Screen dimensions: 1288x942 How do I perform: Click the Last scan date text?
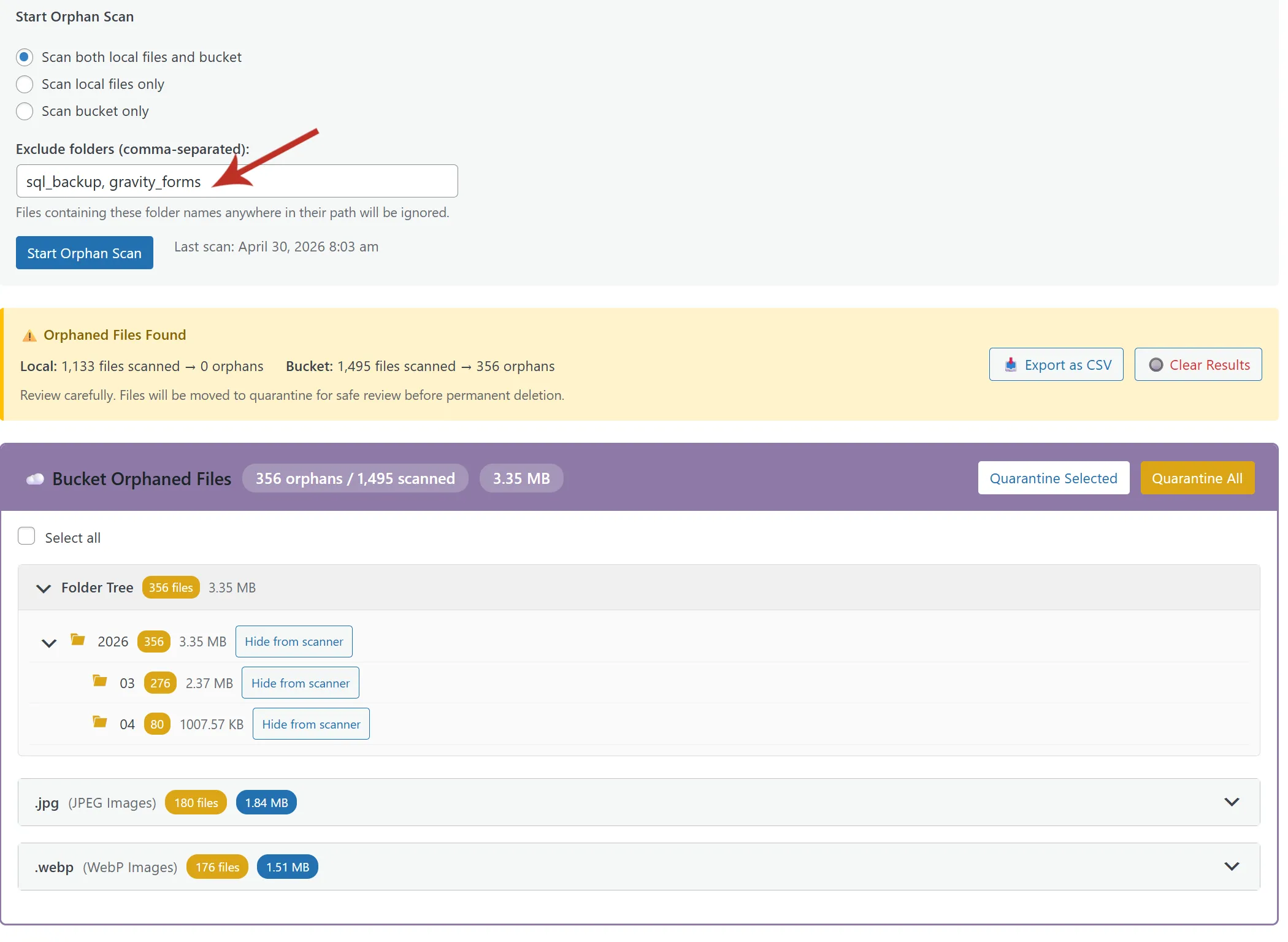pyautogui.click(x=277, y=247)
